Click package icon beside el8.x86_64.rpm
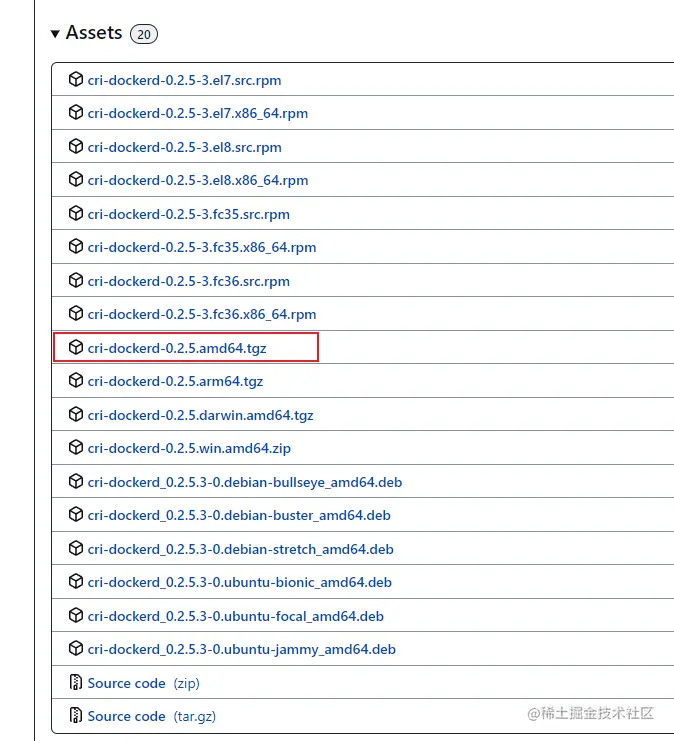The width and height of the screenshot is (674, 741). click(x=76, y=180)
